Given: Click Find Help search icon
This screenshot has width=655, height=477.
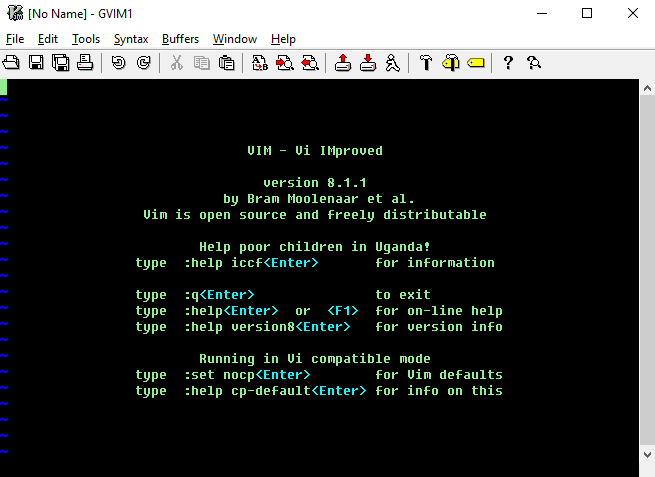Looking at the screenshot, I should 533,63.
